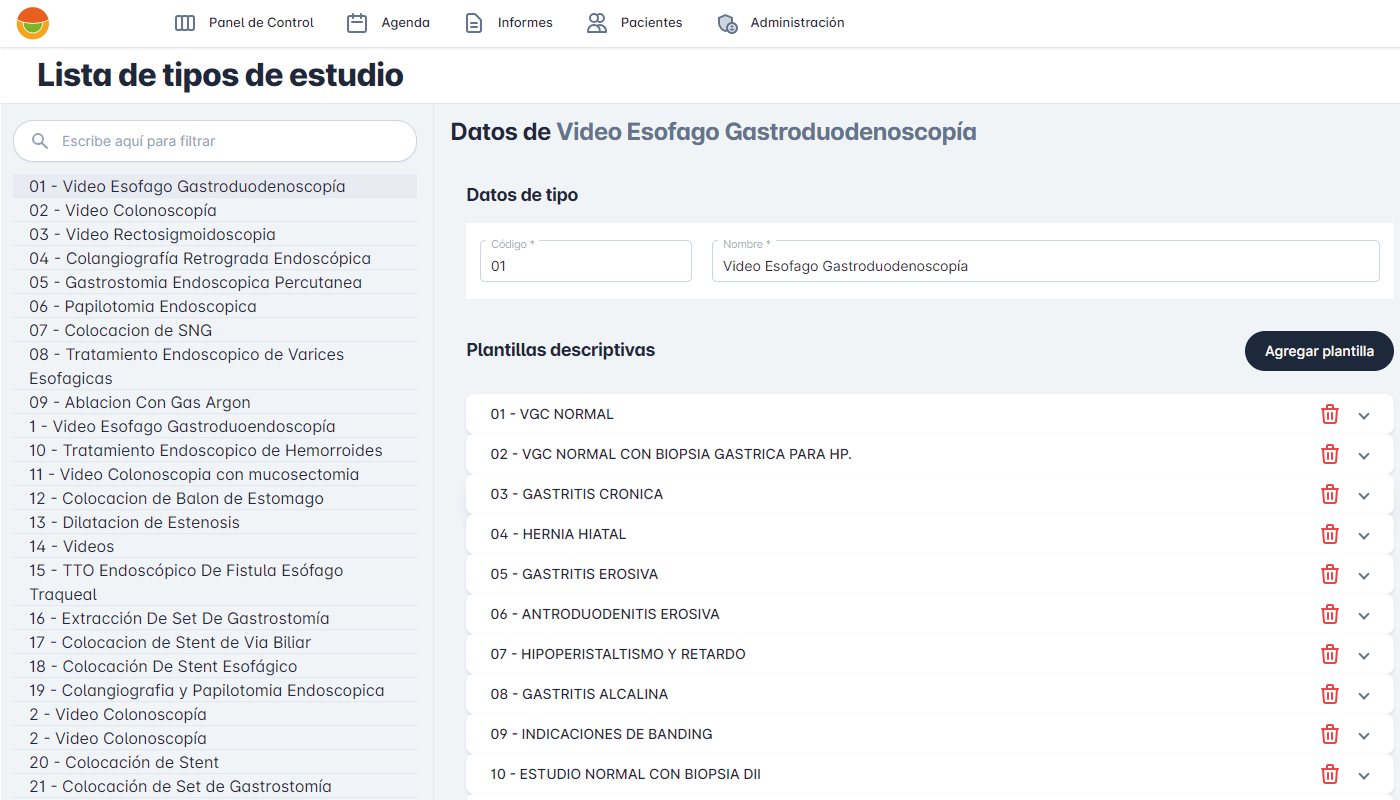This screenshot has width=1400, height=800.
Task: Open the Informes menu
Action: [508, 23]
